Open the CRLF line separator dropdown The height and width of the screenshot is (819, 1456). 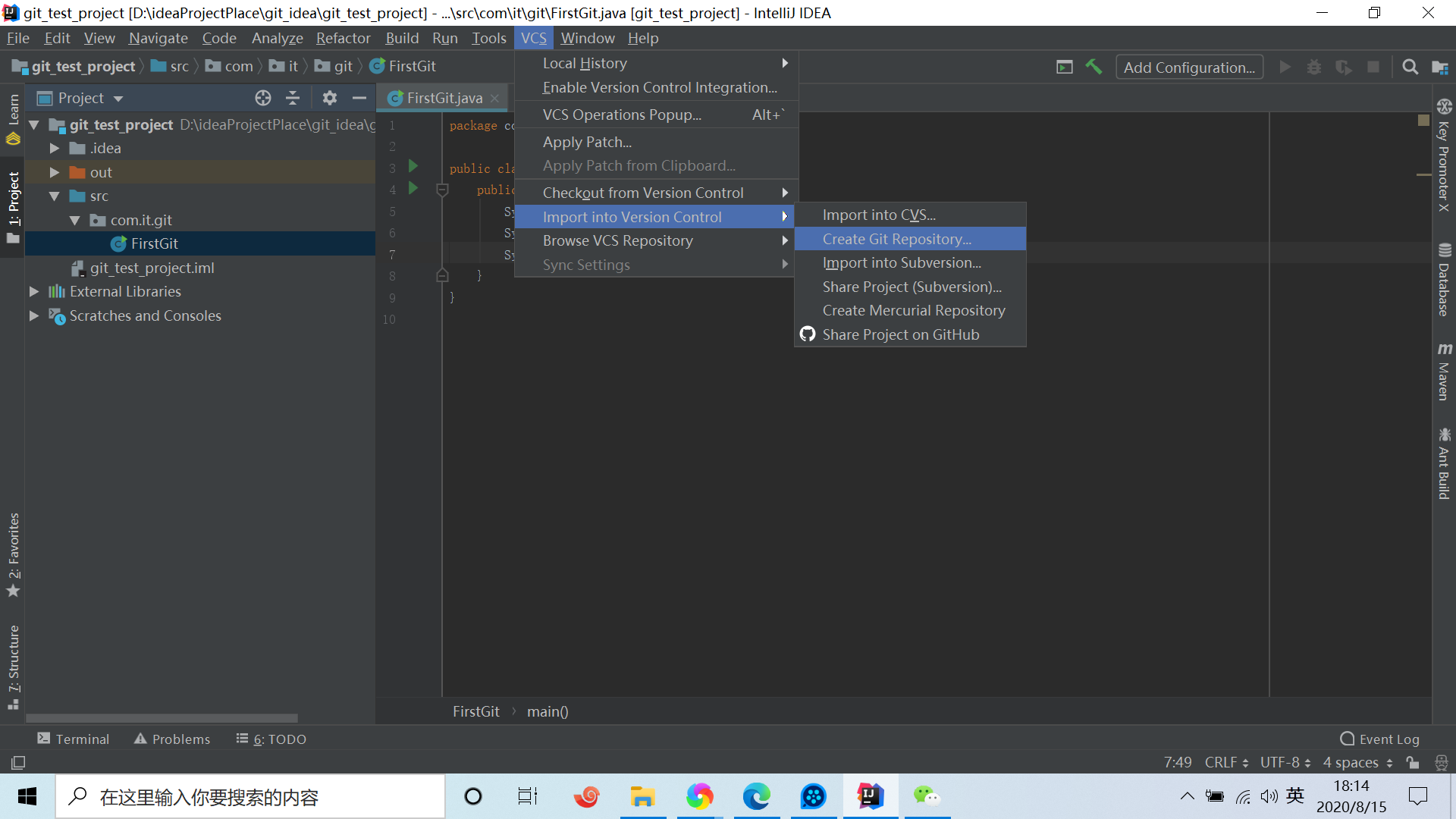click(x=1226, y=762)
